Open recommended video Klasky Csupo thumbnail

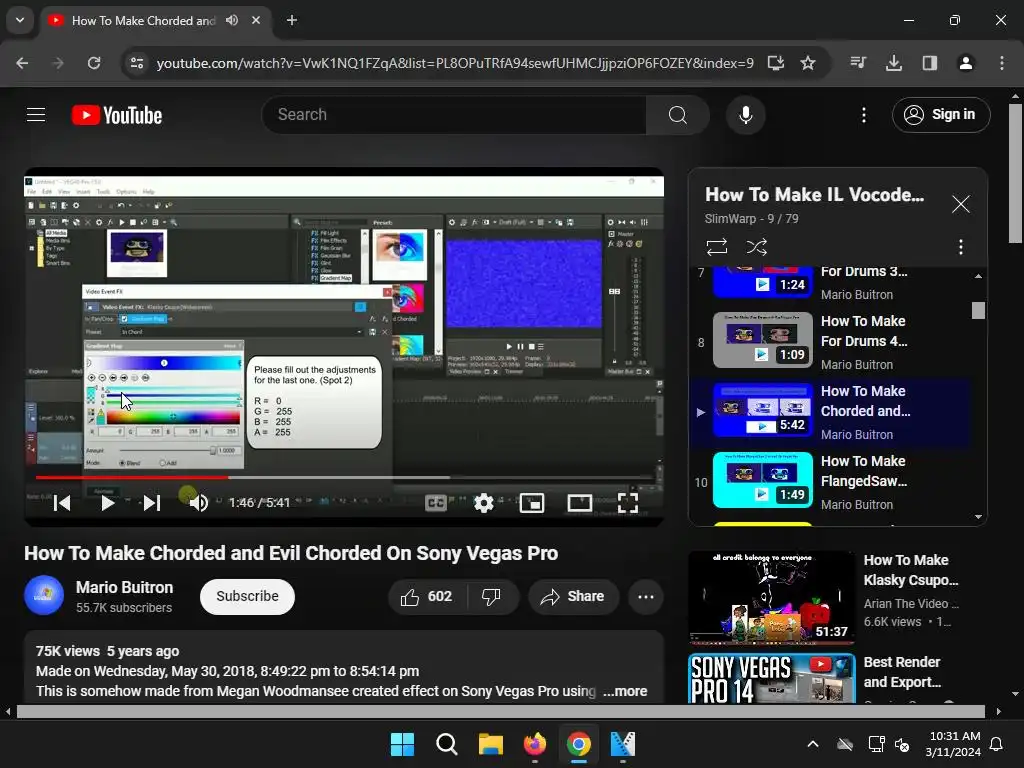click(771, 598)
